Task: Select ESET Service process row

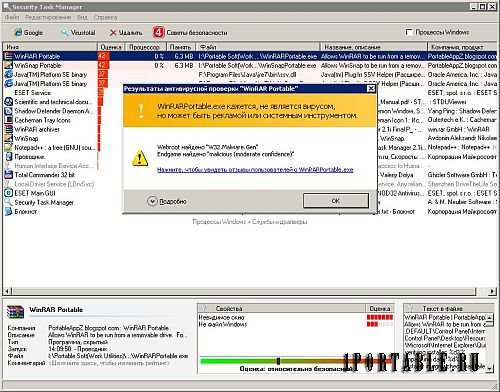Action: point(250,93)
